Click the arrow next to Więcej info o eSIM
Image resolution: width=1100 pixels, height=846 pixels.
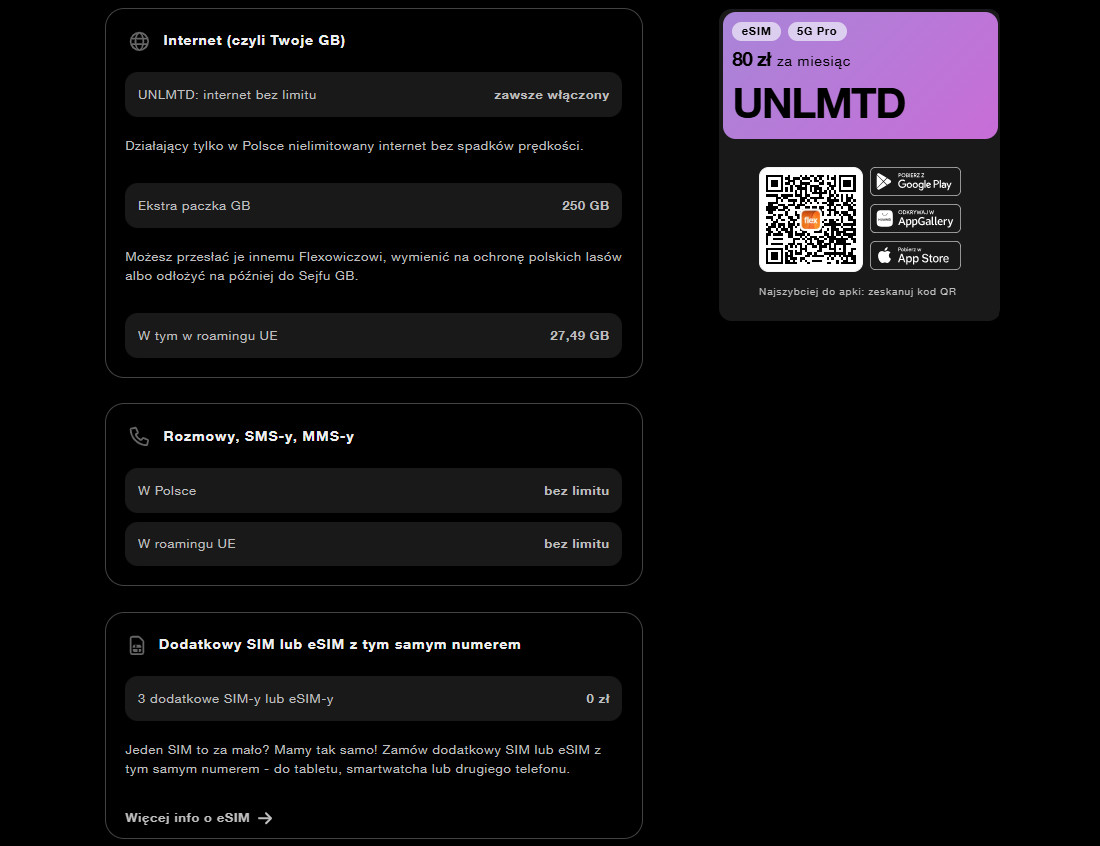[x=265, y=818]
